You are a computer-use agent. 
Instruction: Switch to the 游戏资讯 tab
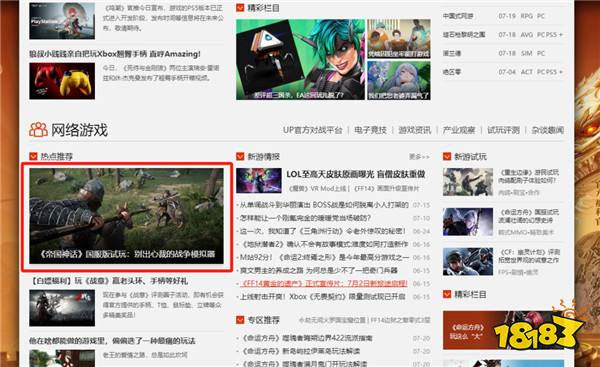click(415, 130)
